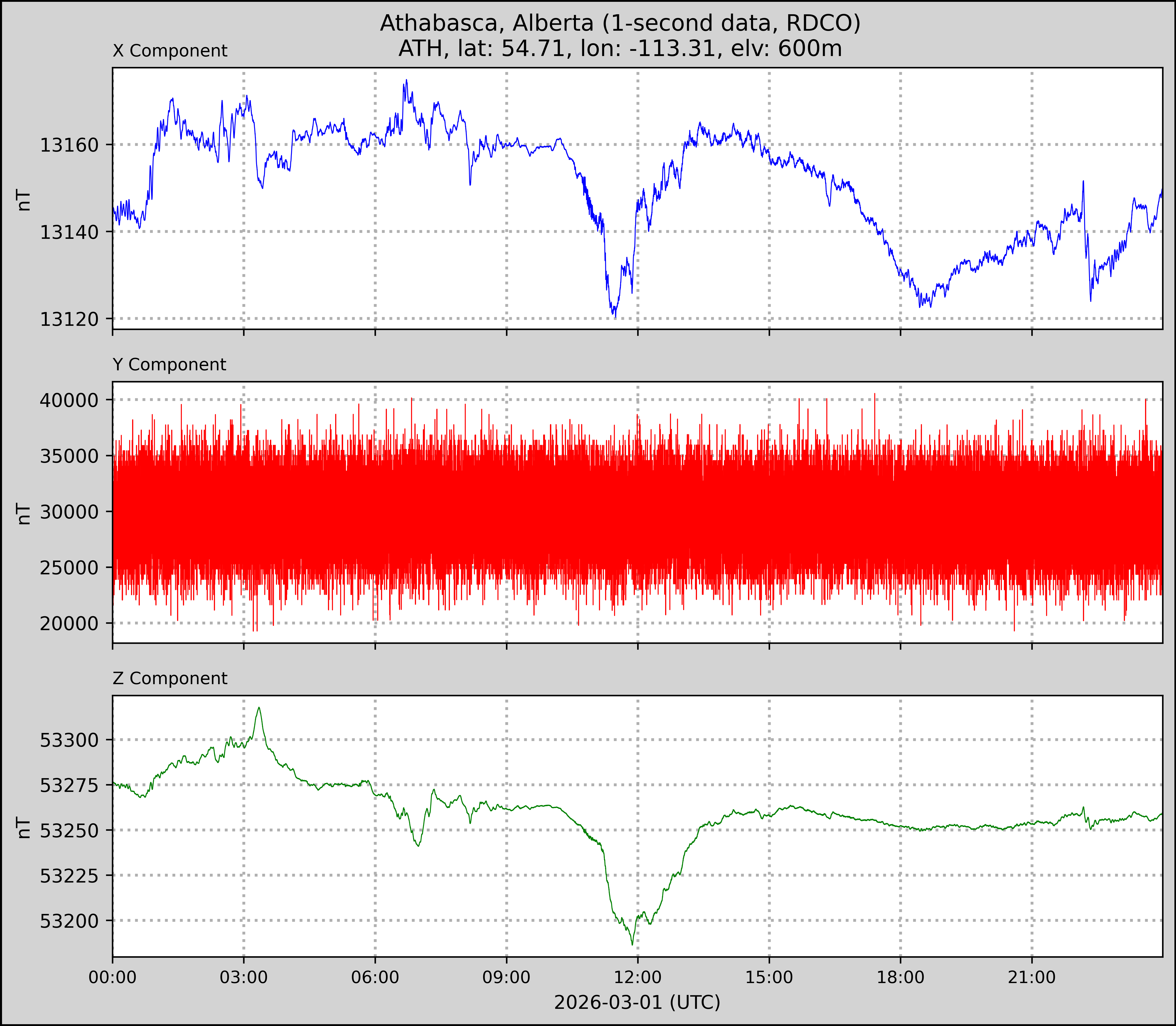Click the 06:00 time axis label

[x=375, y=977]
